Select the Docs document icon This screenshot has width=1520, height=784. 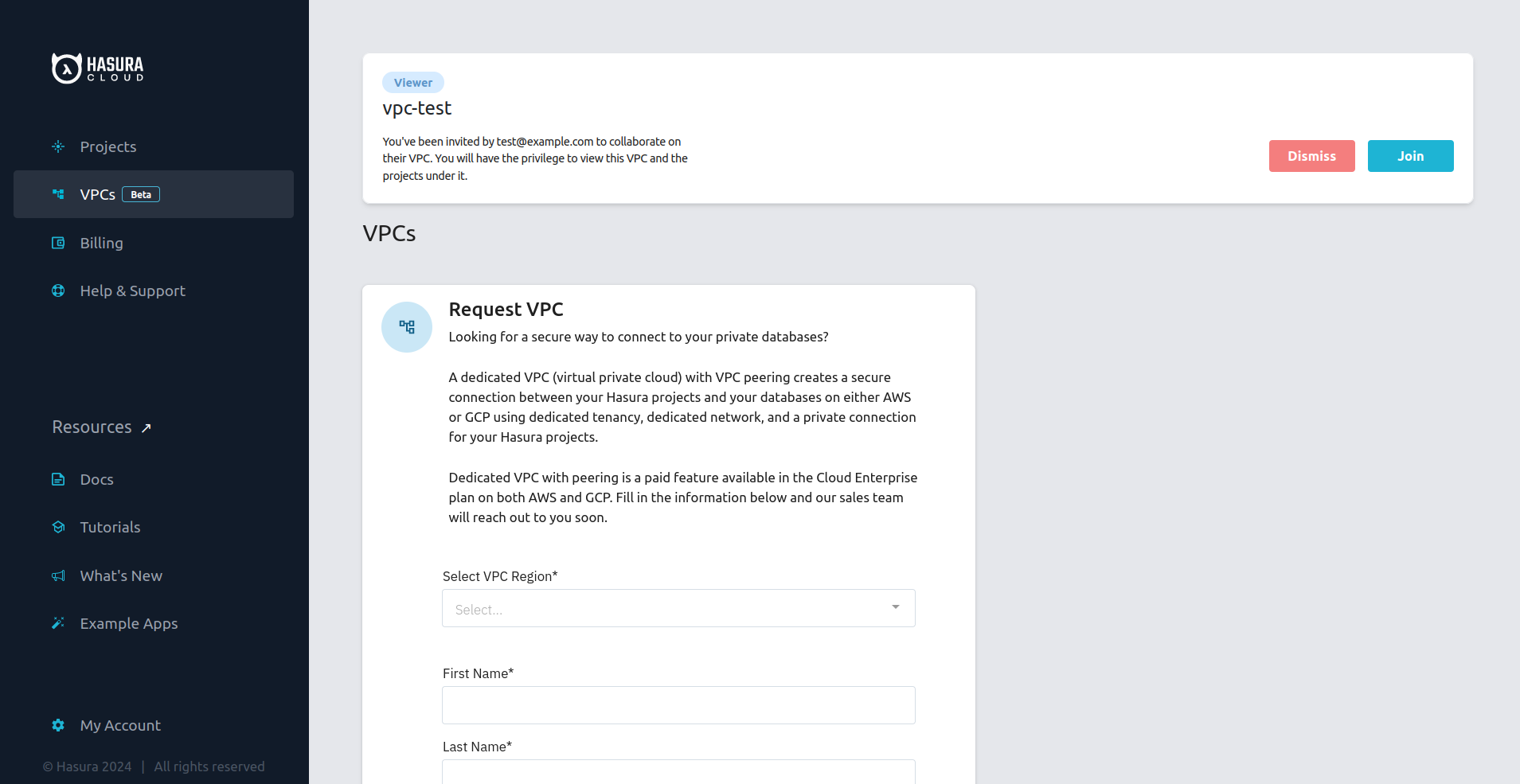point(58,479)
